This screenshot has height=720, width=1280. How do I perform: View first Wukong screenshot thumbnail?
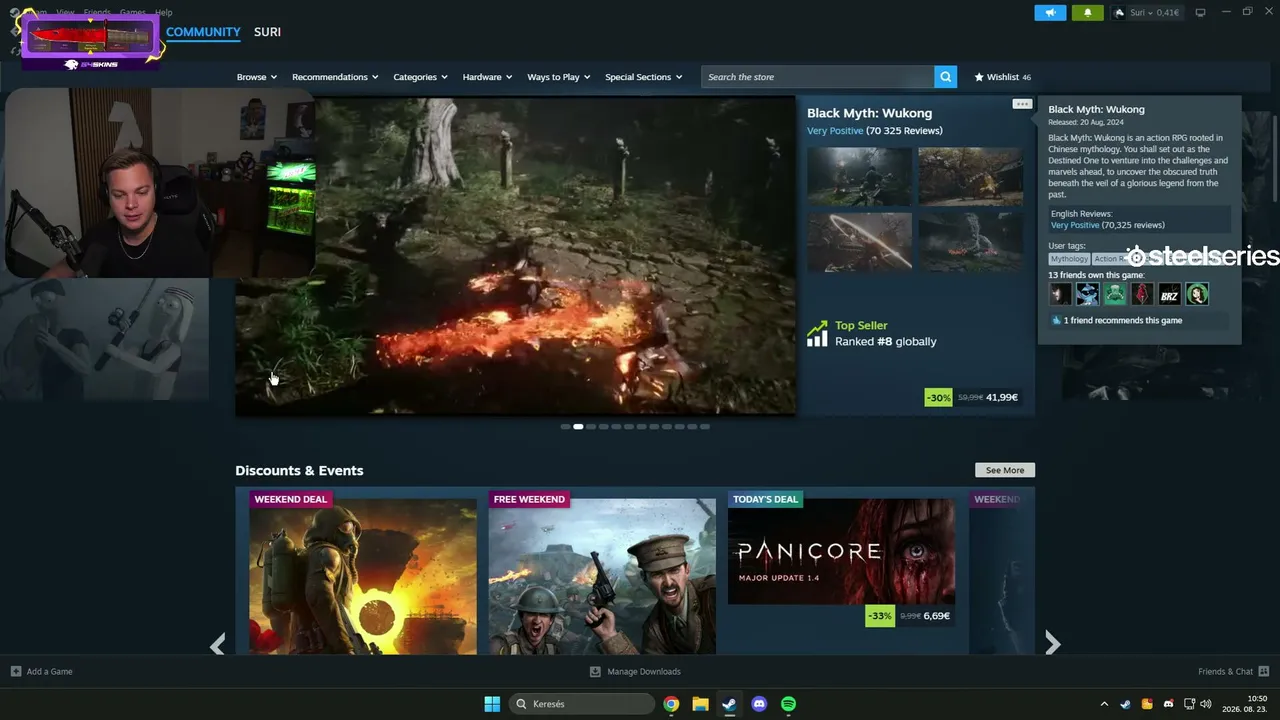(x=859, y=177)
